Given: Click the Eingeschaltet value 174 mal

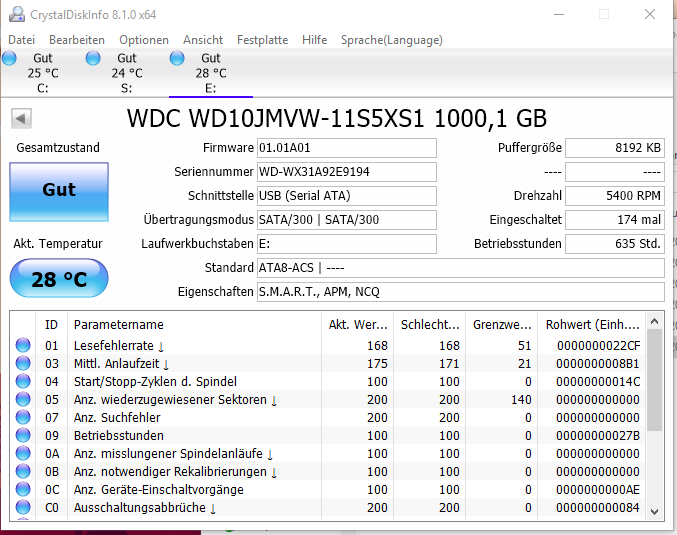Looking at the screenshot, I should 615,220.
